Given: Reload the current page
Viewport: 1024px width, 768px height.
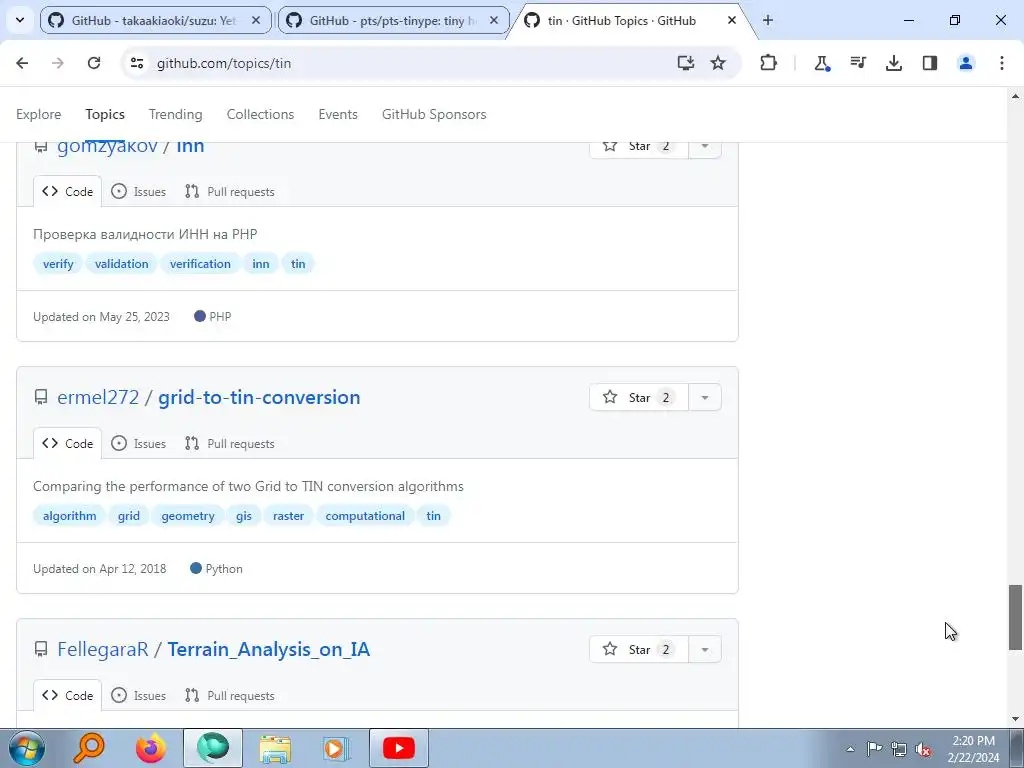Looking at the screenshot, I should [94, 63].
